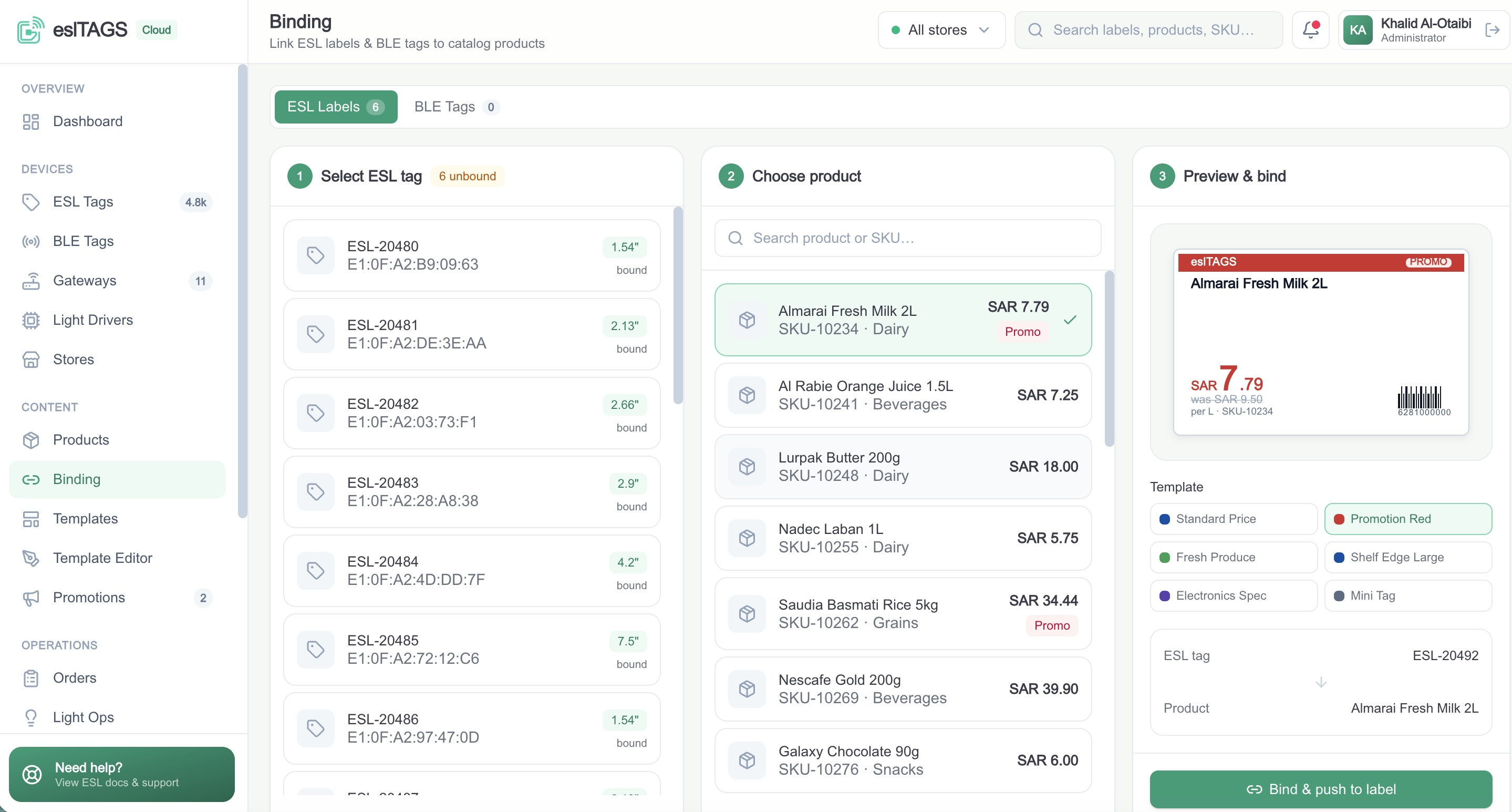Select the Electronics Spec template
This screenshot has height=812, width=1512.
[1233, 596]
